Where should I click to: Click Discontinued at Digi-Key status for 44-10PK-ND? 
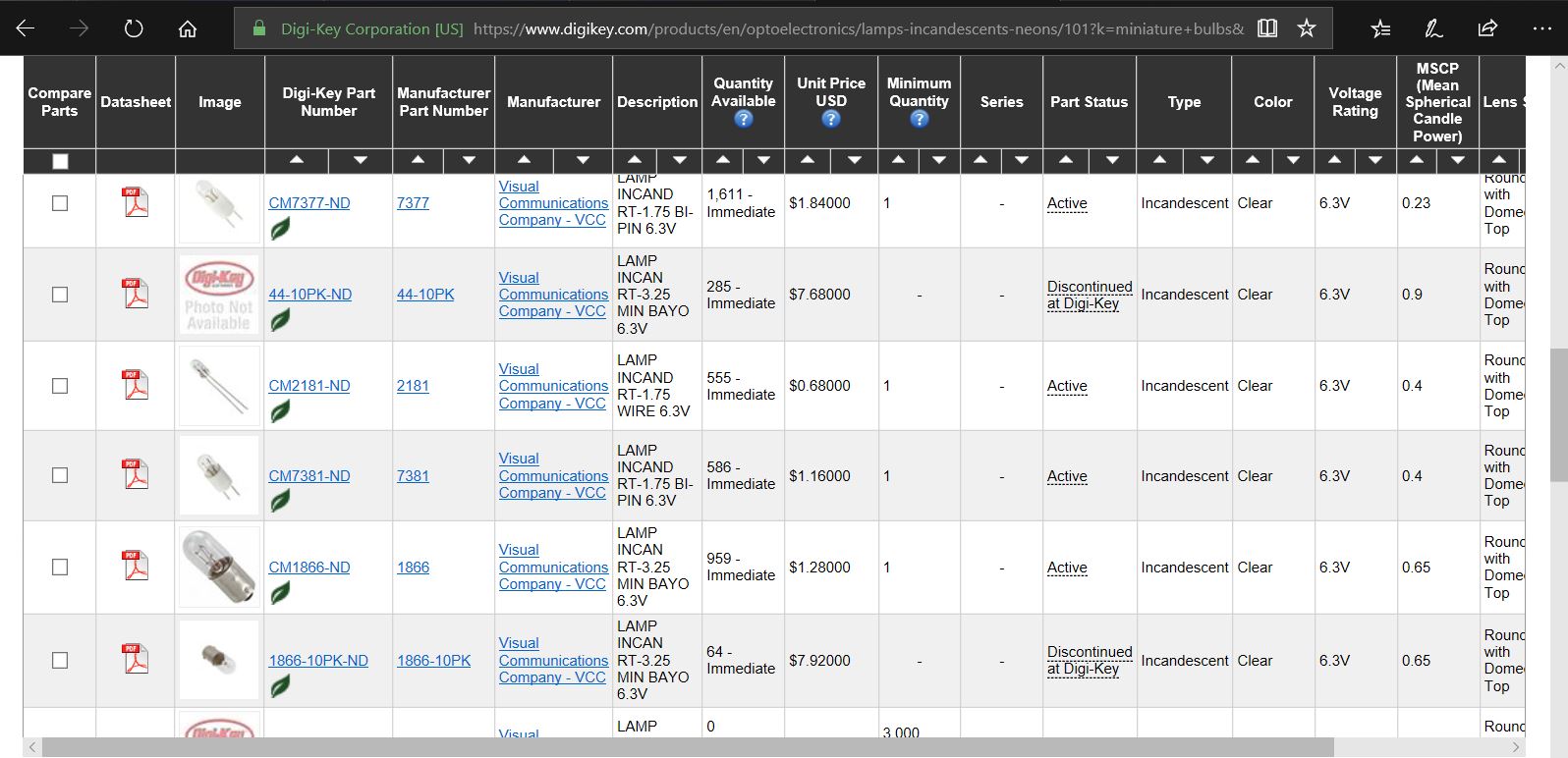tap(1090, 295)
